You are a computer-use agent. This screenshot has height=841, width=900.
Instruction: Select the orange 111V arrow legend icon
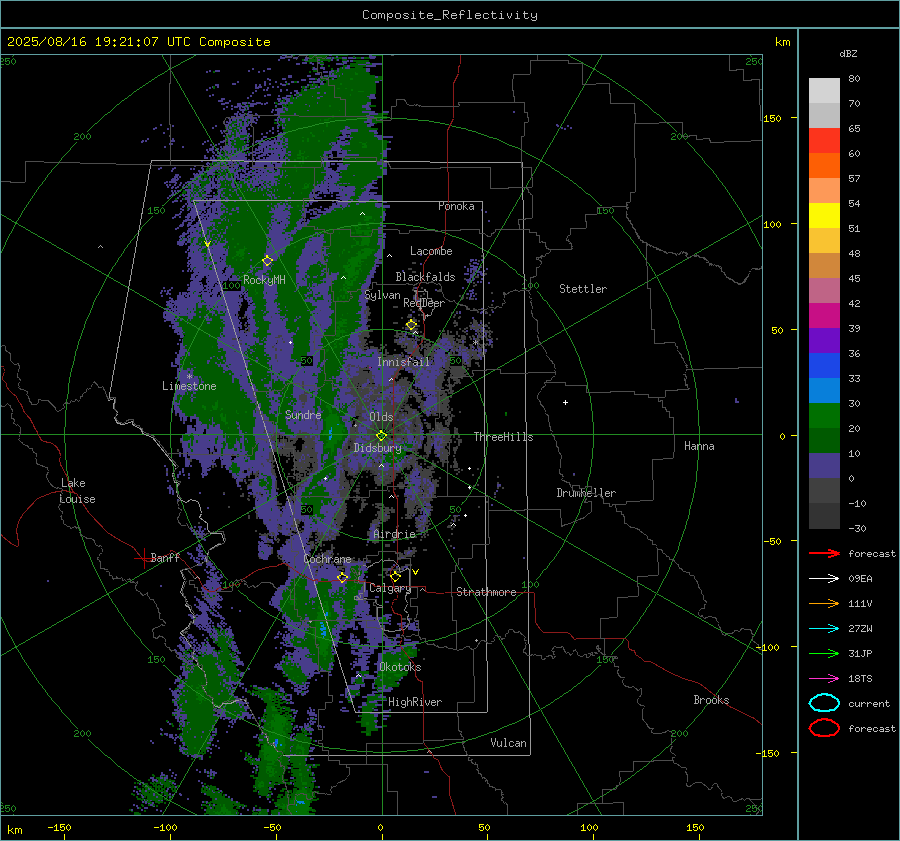[824, 603]
